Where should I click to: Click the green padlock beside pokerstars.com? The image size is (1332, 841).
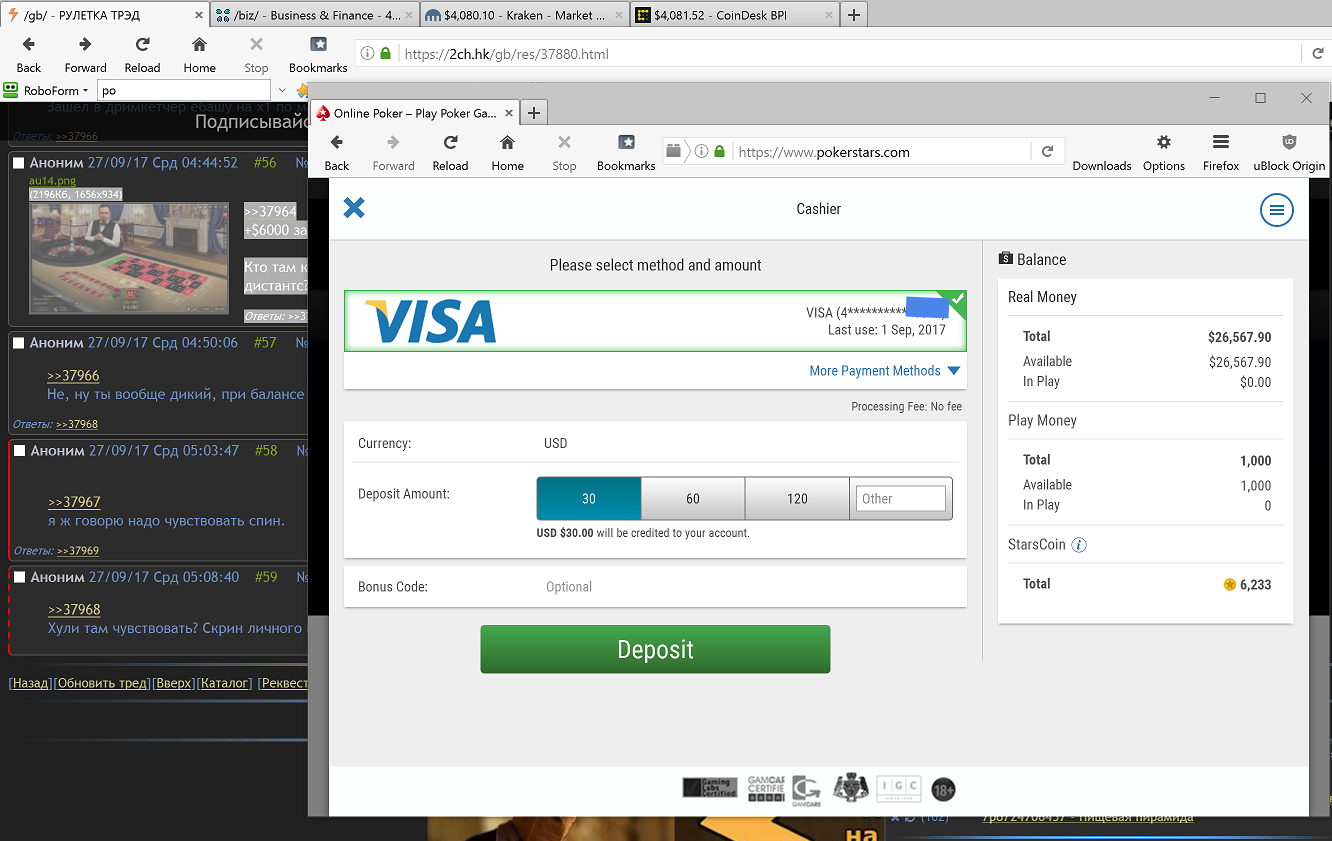pyautogui.click(x=719, y=152)
